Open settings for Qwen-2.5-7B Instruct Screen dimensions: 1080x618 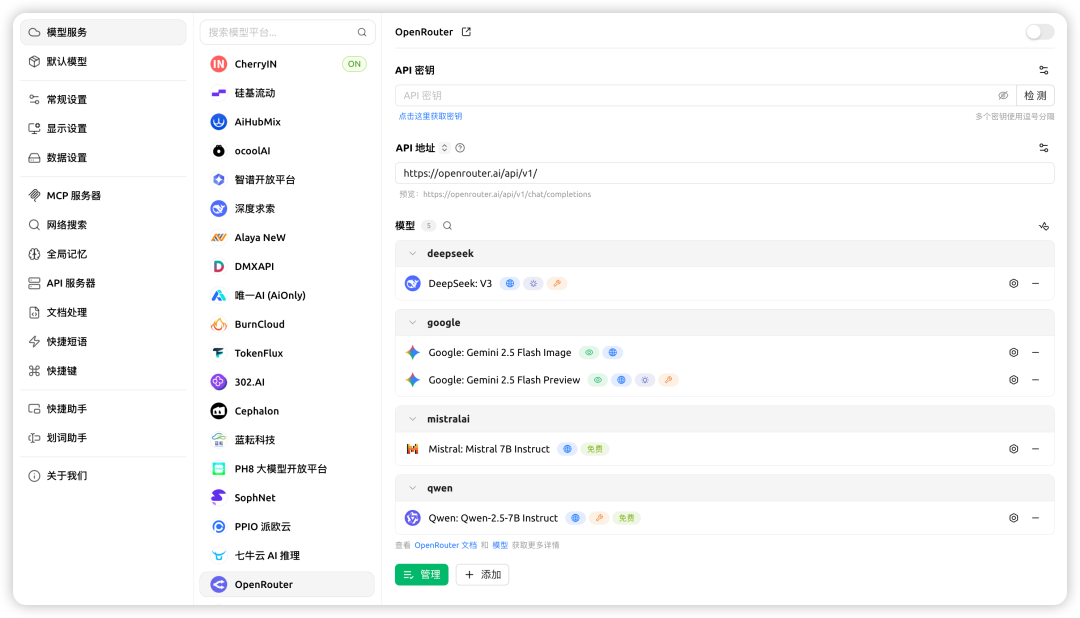click(x=1013, y=518)
